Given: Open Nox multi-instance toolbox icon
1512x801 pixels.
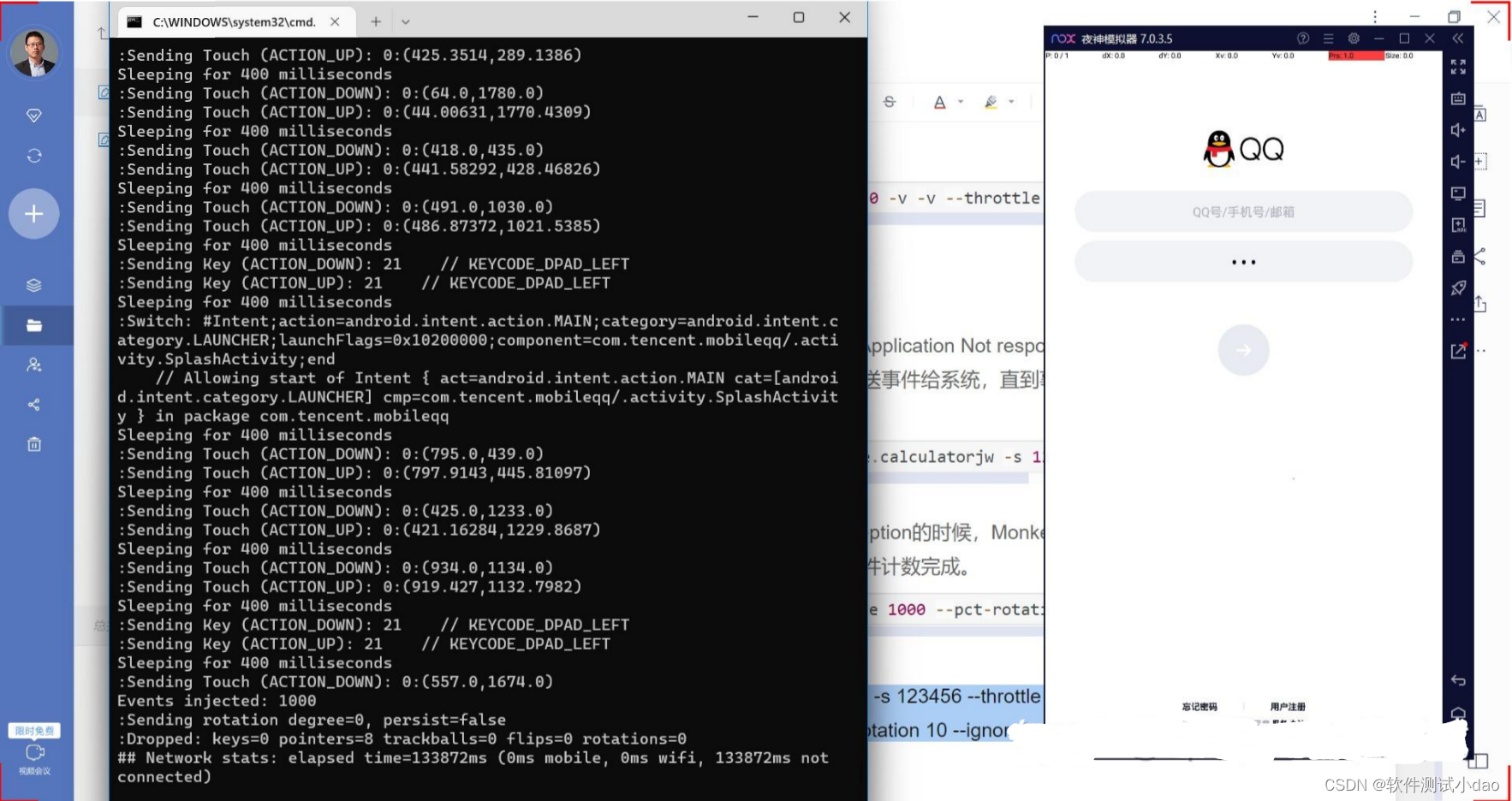Looking at the screenshot, I should [1458, 257].
